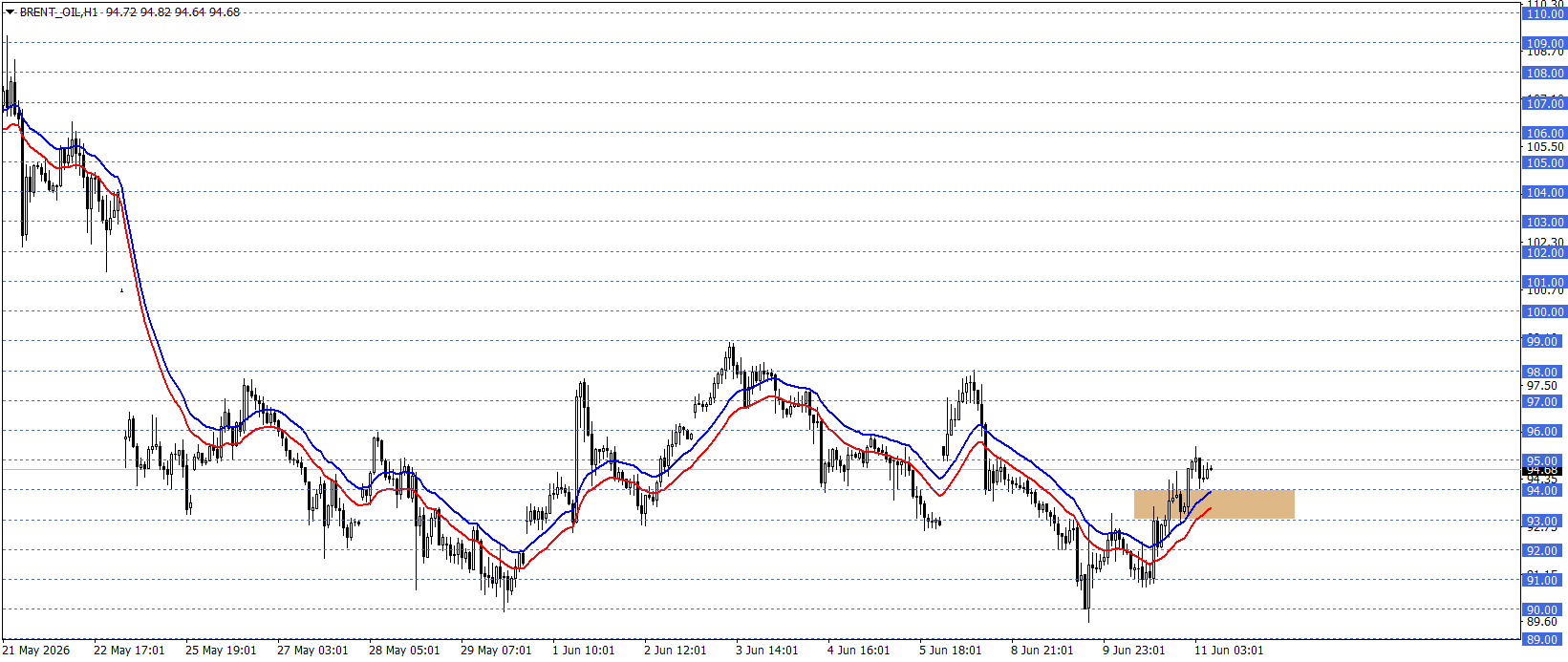
Task: Click the 103.00 price level label
Action: tap(1544, 223)
